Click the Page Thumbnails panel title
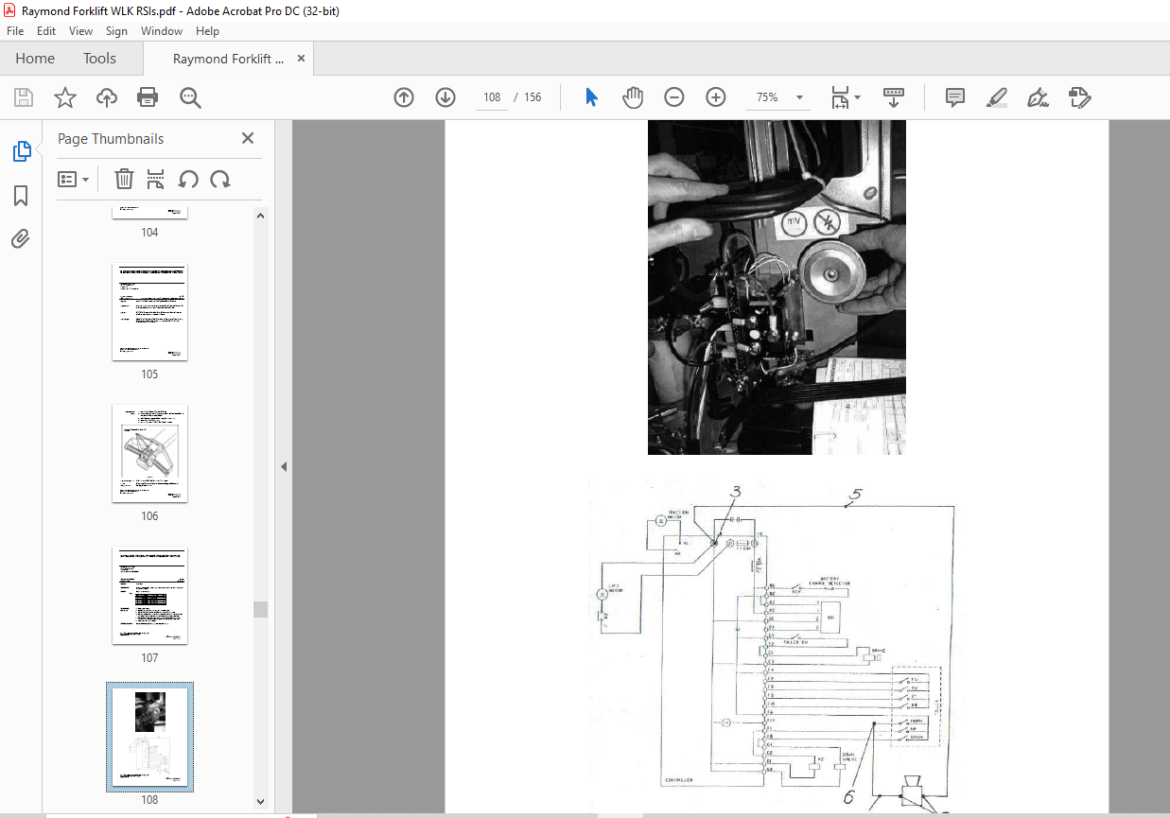Screen dimensions: 1170x818 pos(110,139)
